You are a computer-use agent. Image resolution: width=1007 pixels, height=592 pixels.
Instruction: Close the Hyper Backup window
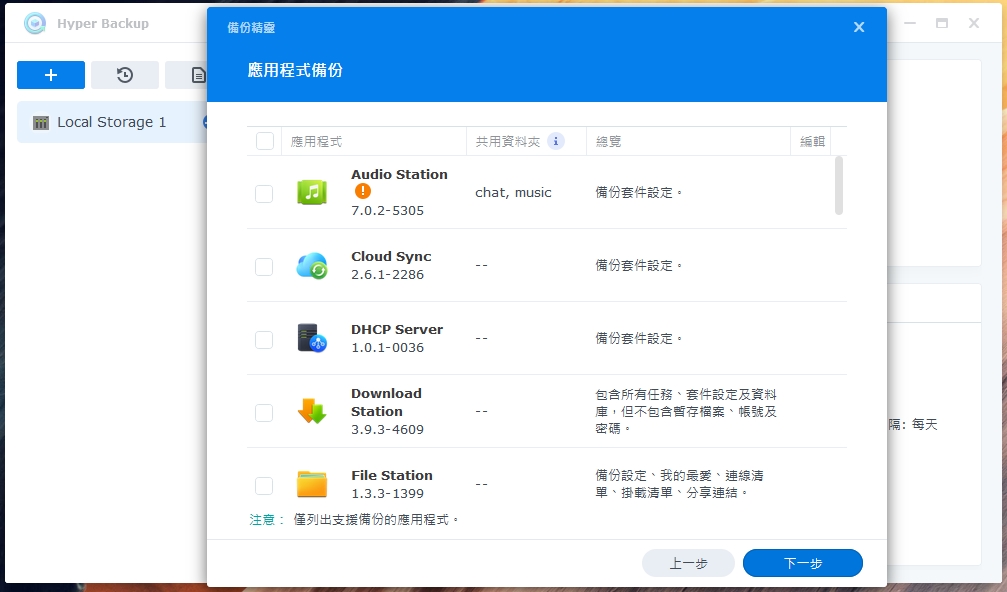click(974, 23)
